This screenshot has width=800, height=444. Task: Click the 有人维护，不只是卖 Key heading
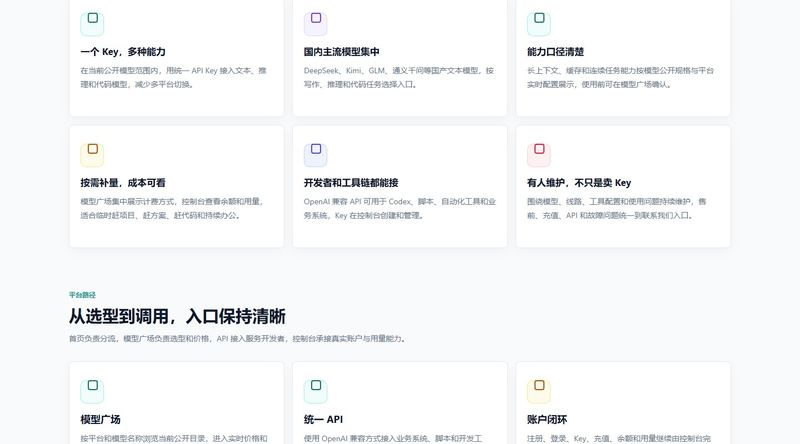pyautogui.click(x=579, y=183)
